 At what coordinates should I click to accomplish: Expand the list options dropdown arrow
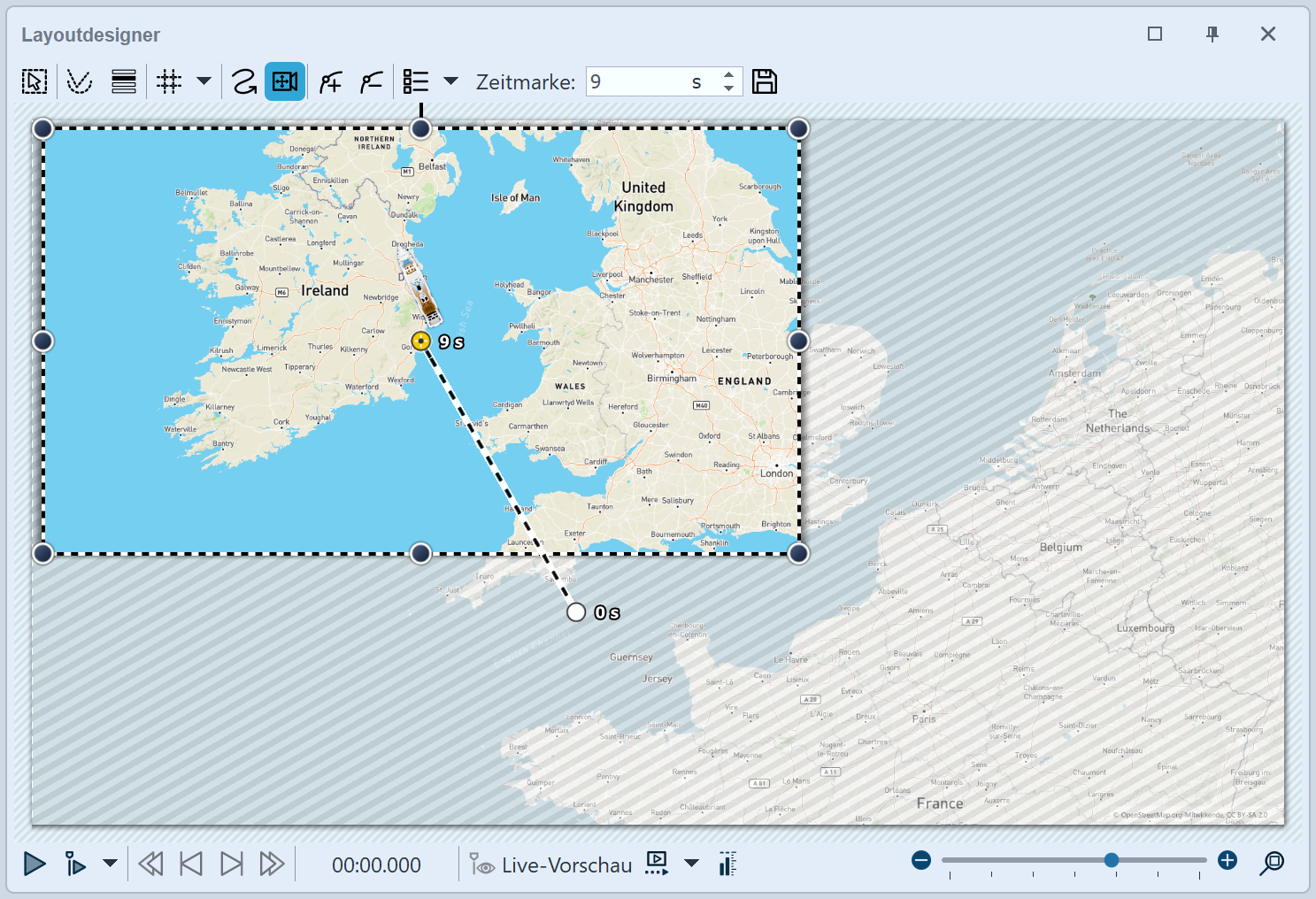(450, 81)
